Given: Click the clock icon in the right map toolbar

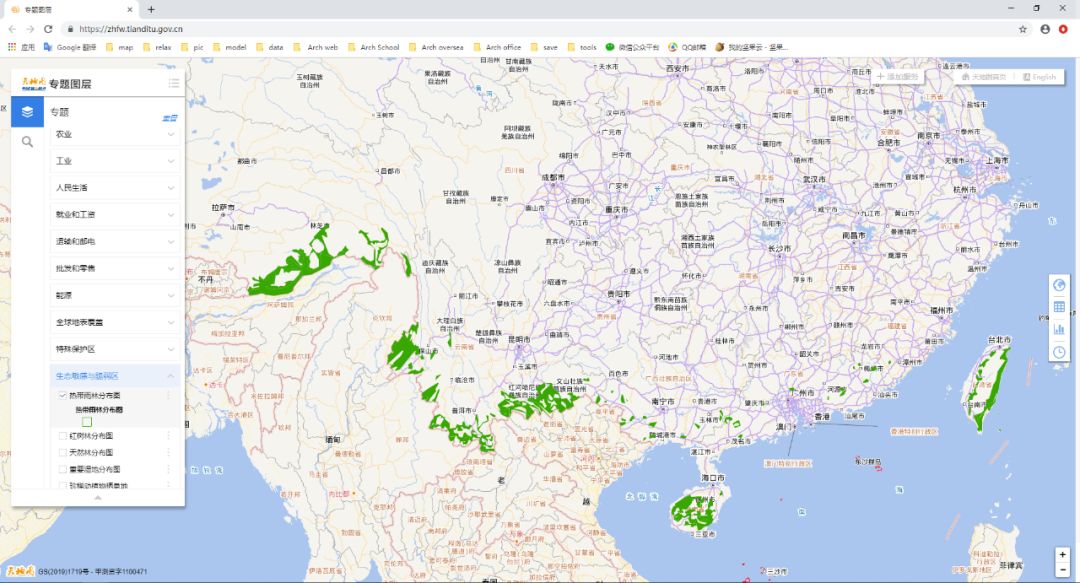Looking at the screenshot, I should pyautogui.click(x=1059, y=352).
